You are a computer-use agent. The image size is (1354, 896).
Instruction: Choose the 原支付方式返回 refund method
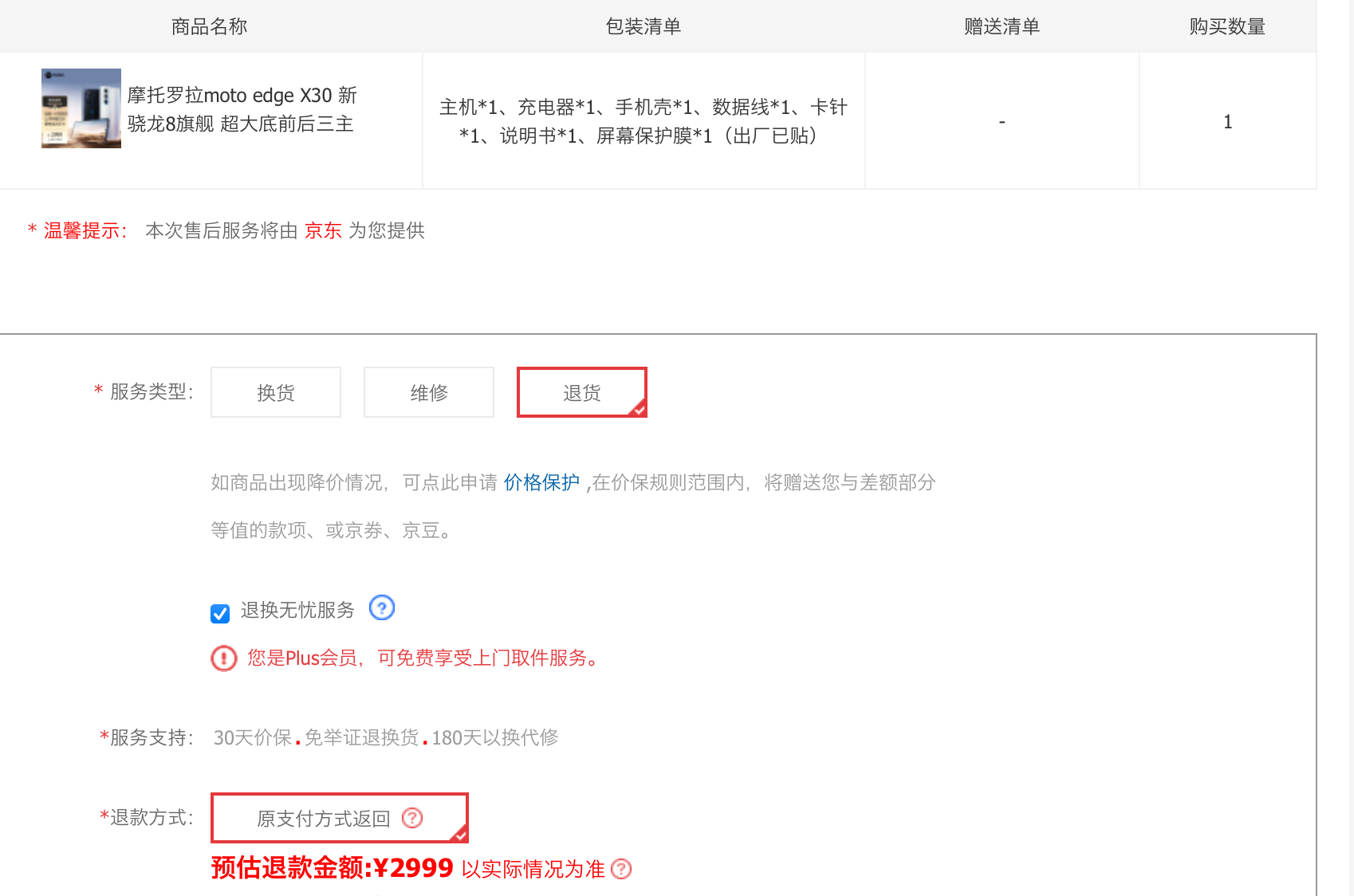click(340, 818)
